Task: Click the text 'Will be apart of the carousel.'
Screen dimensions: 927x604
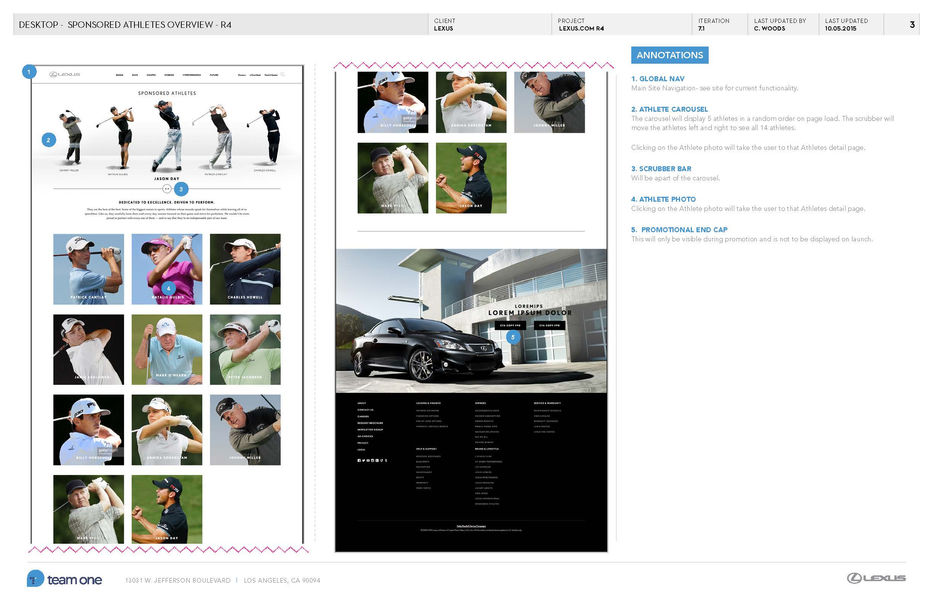Action: (x=675, y=178)
